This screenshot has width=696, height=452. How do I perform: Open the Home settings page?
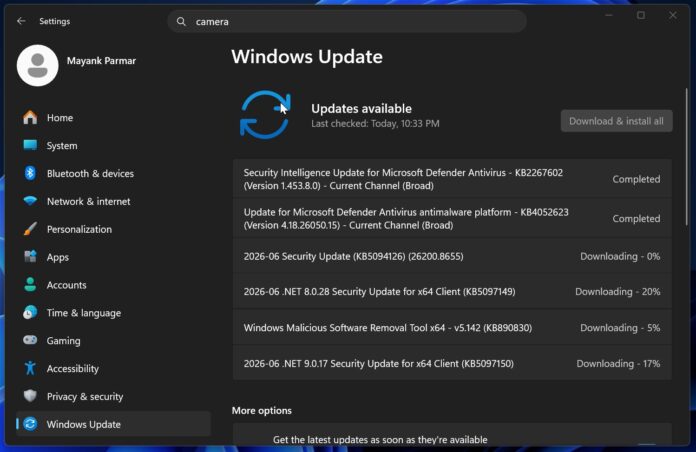113,118
